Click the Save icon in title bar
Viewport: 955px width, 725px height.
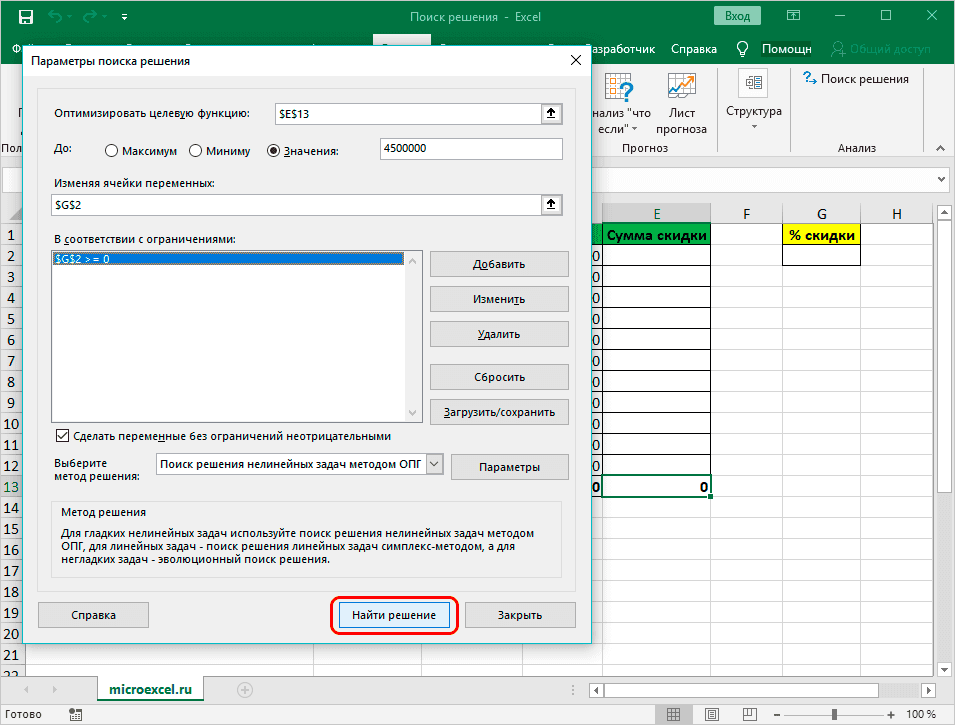pyautogui.click(x=25, y=17)
